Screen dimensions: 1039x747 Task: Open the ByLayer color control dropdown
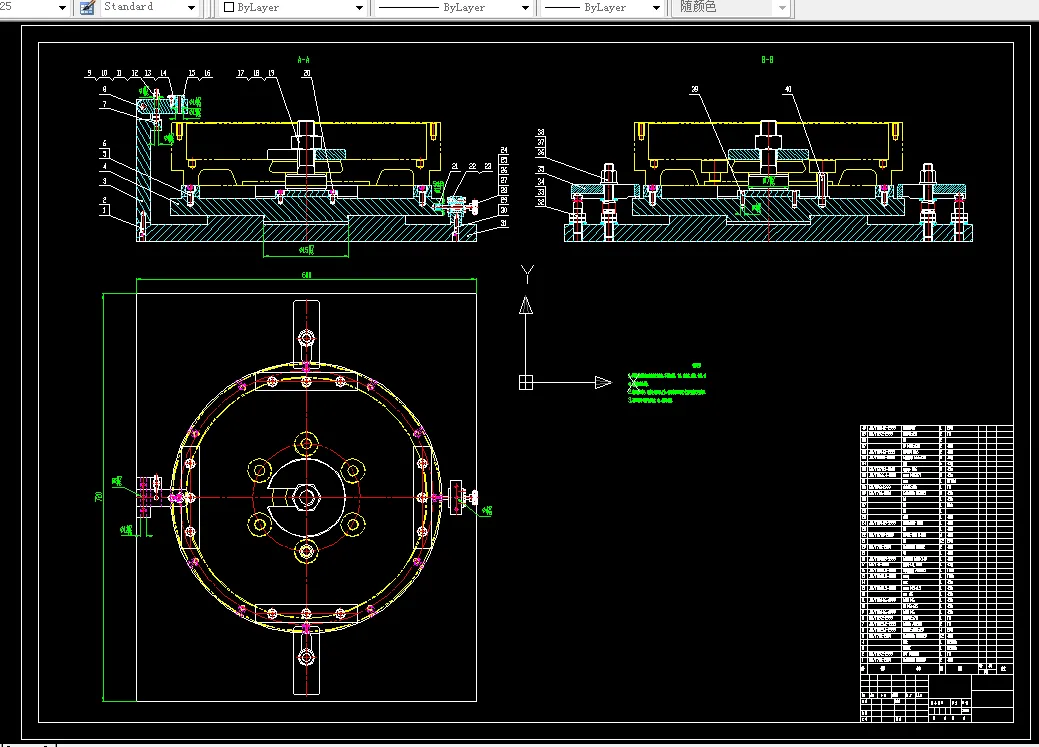tap(359, 8)
